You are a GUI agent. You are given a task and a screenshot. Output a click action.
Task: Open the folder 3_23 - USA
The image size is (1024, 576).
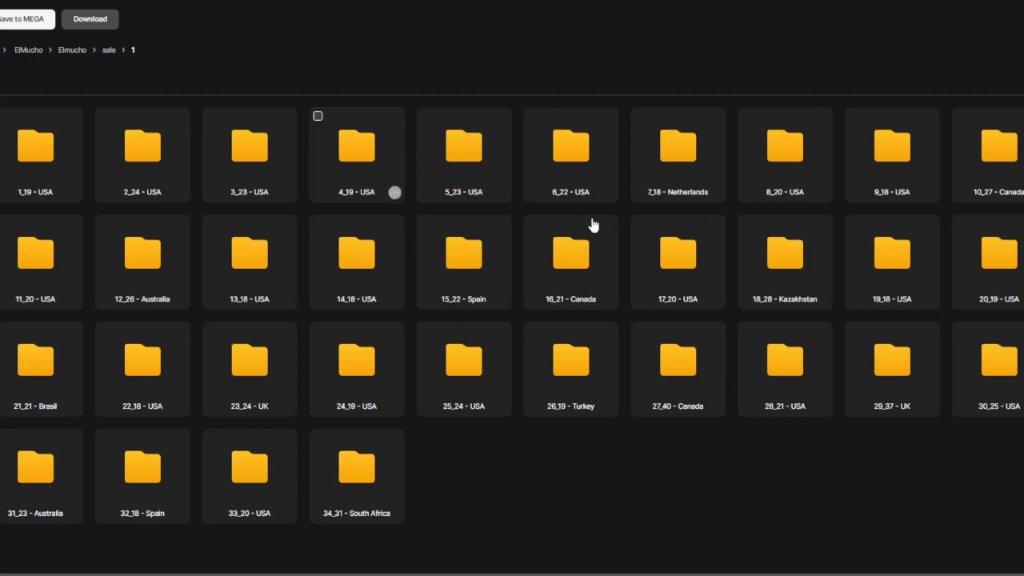tap(249, 155)
